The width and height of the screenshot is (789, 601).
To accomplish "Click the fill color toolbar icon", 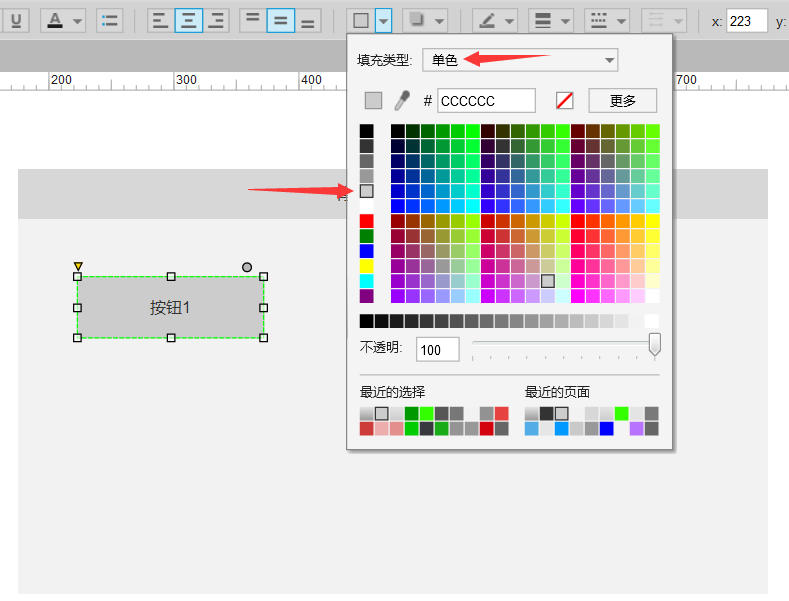I will 361,21.
